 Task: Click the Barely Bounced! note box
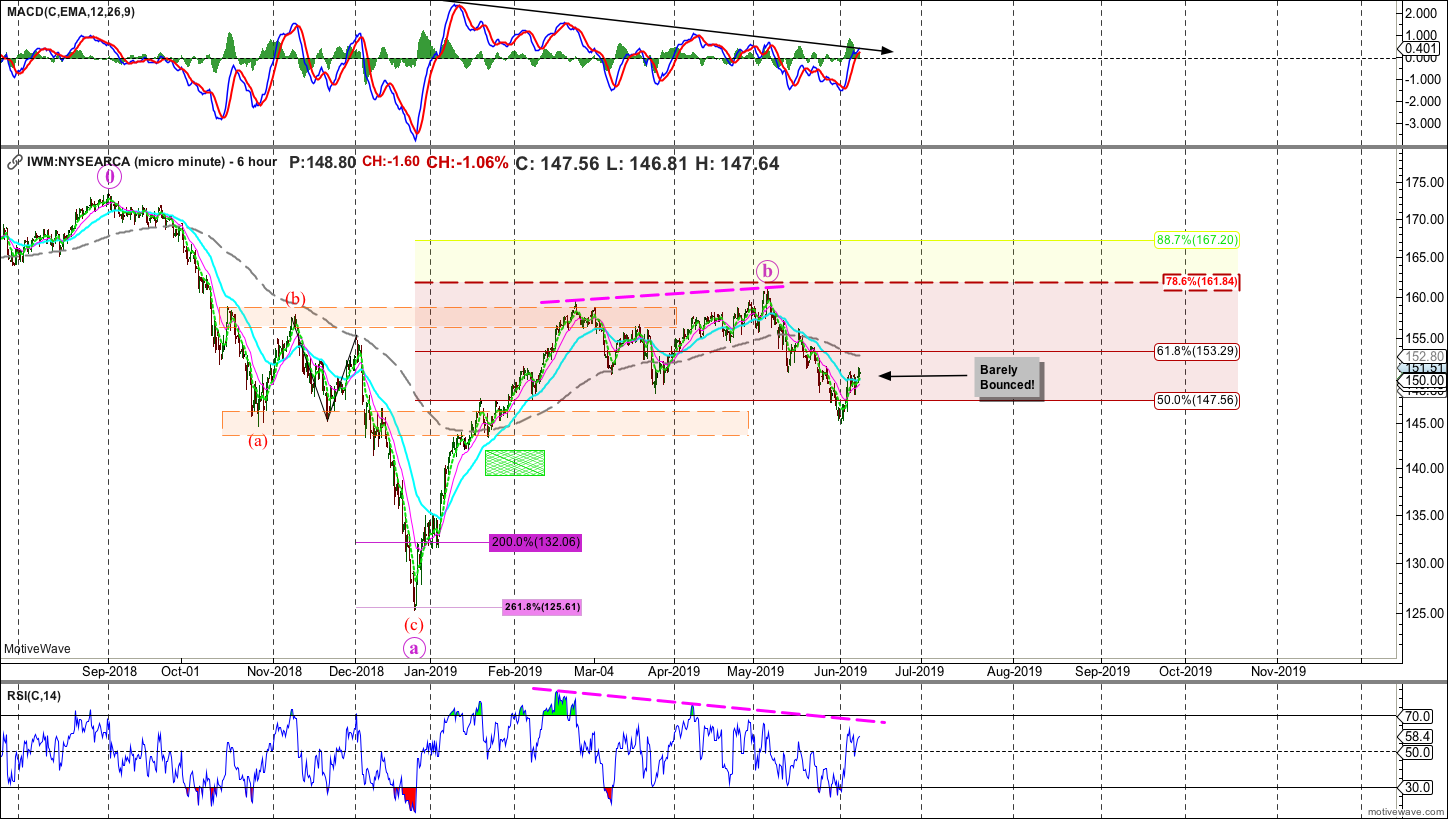pyautogui.click(x=1008, y=378)
